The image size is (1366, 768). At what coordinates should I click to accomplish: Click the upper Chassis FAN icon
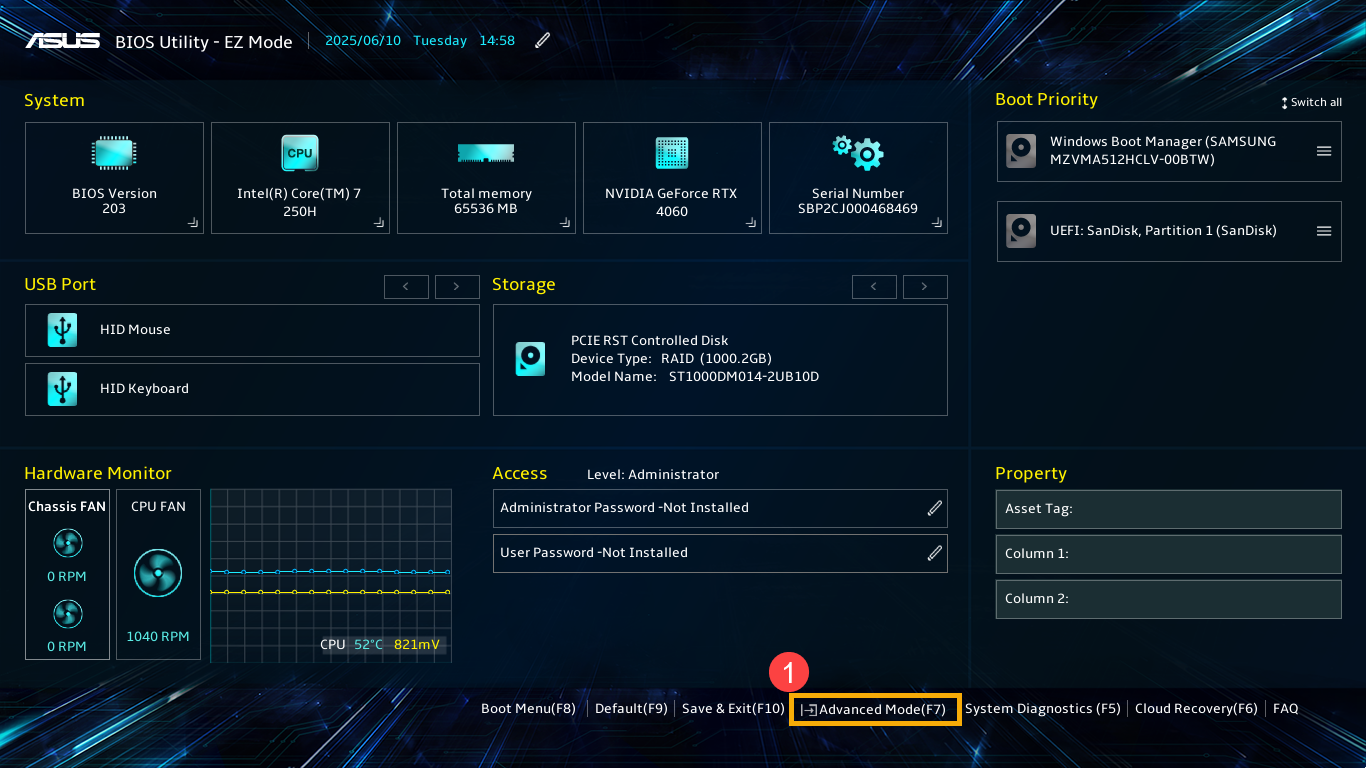coord(67,544)
